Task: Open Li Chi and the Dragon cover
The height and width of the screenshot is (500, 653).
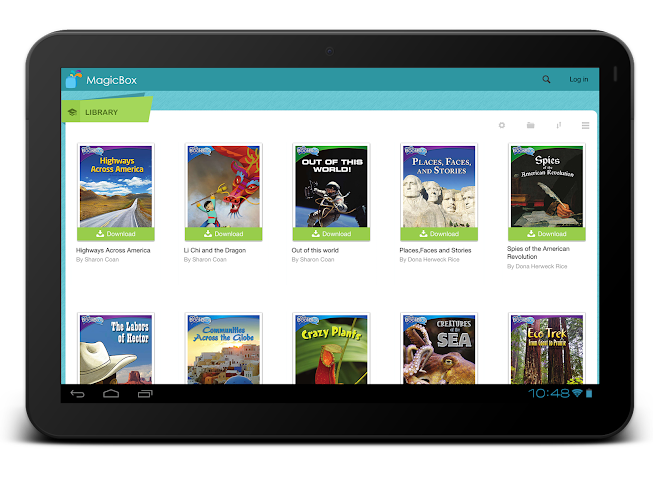Action: [224, 186]
